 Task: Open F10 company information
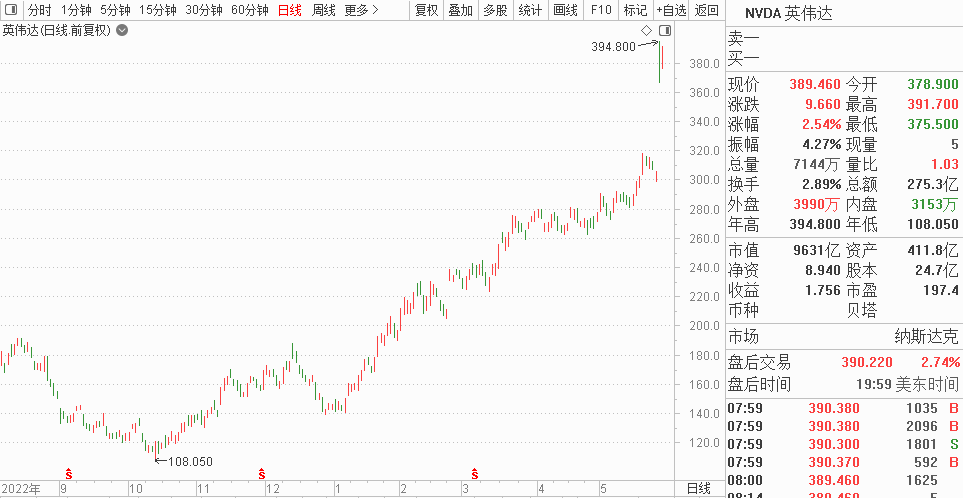click(x=601, y=10)
